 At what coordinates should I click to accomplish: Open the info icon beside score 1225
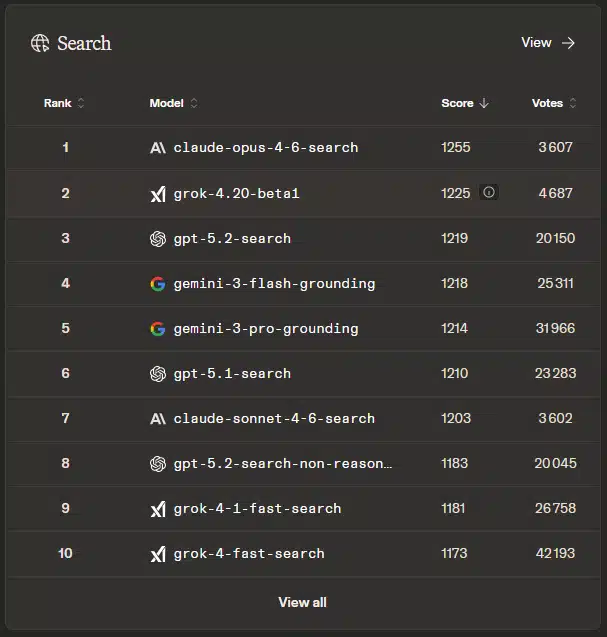click(x=488, y=193)
